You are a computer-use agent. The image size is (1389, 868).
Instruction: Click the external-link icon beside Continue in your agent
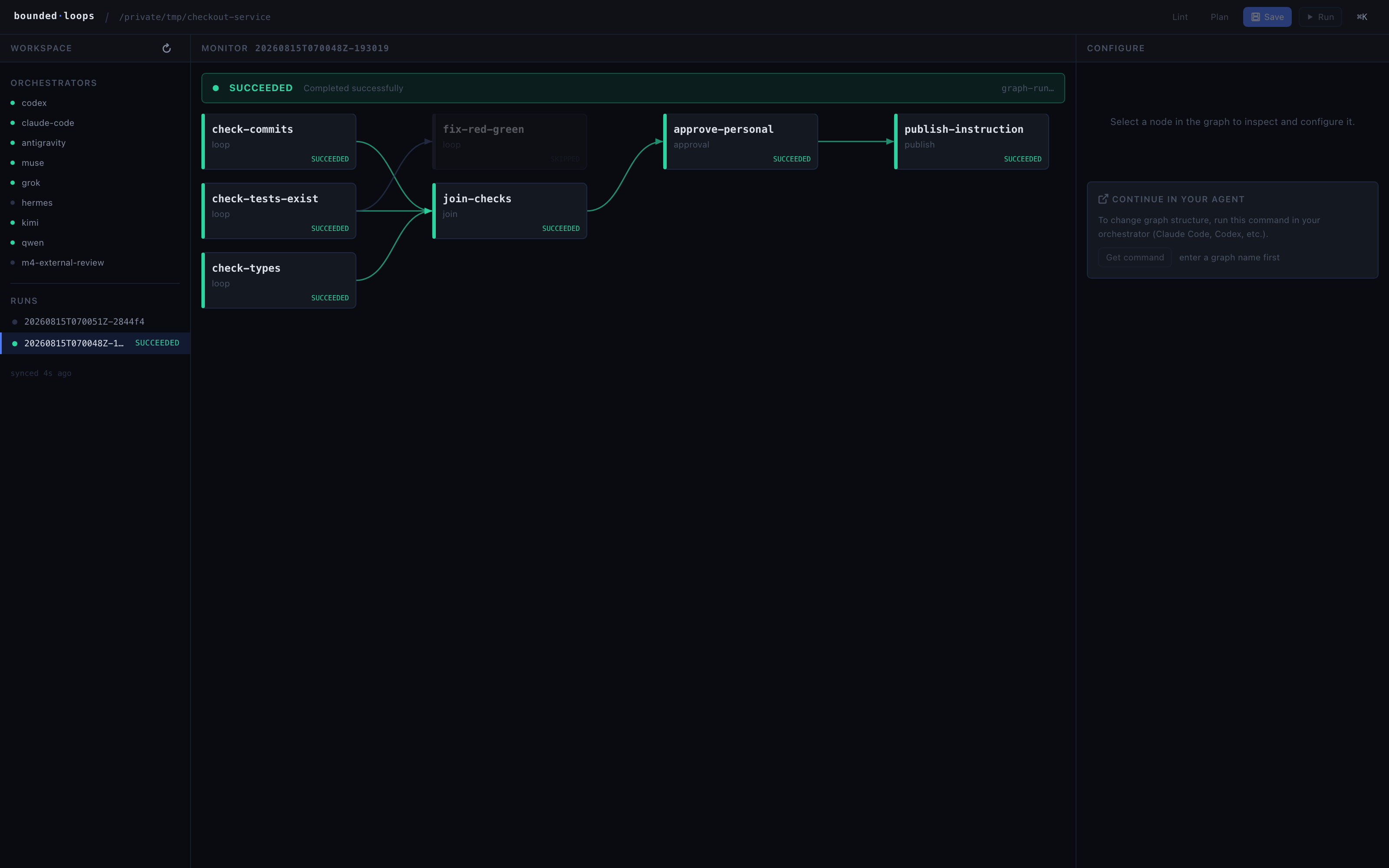tap(1103, 199)
